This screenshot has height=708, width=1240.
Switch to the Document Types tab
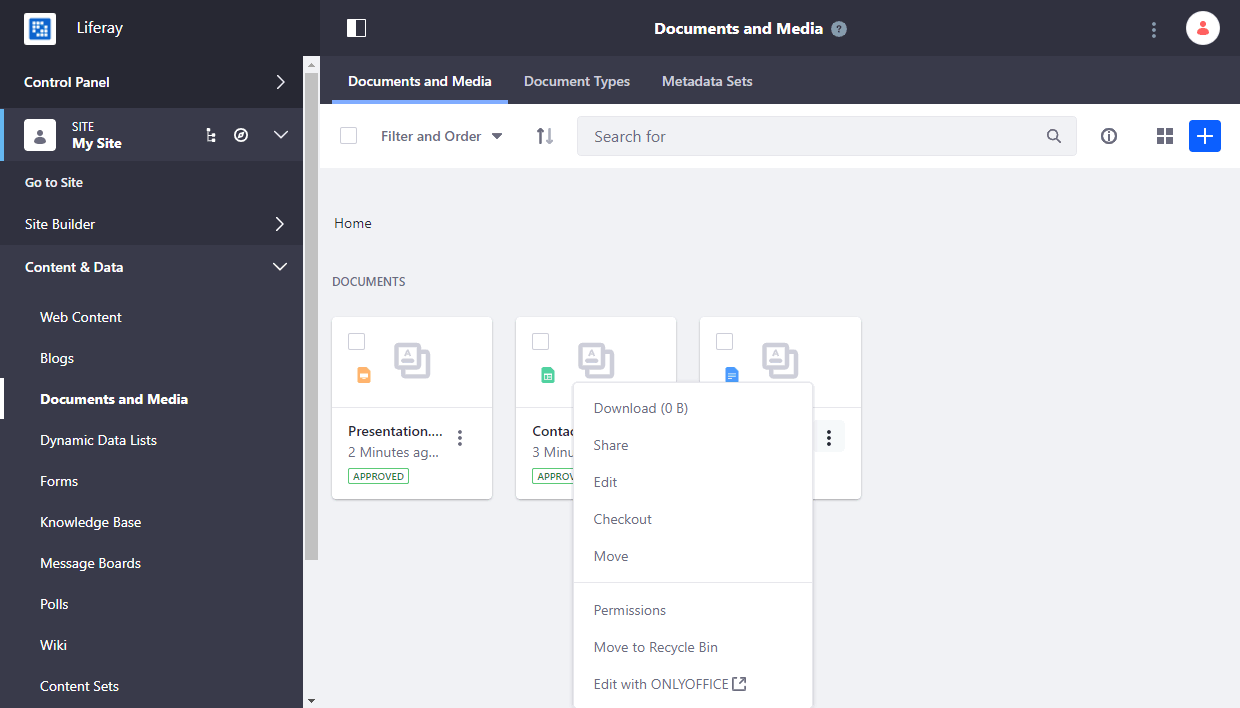coord(577,81)
